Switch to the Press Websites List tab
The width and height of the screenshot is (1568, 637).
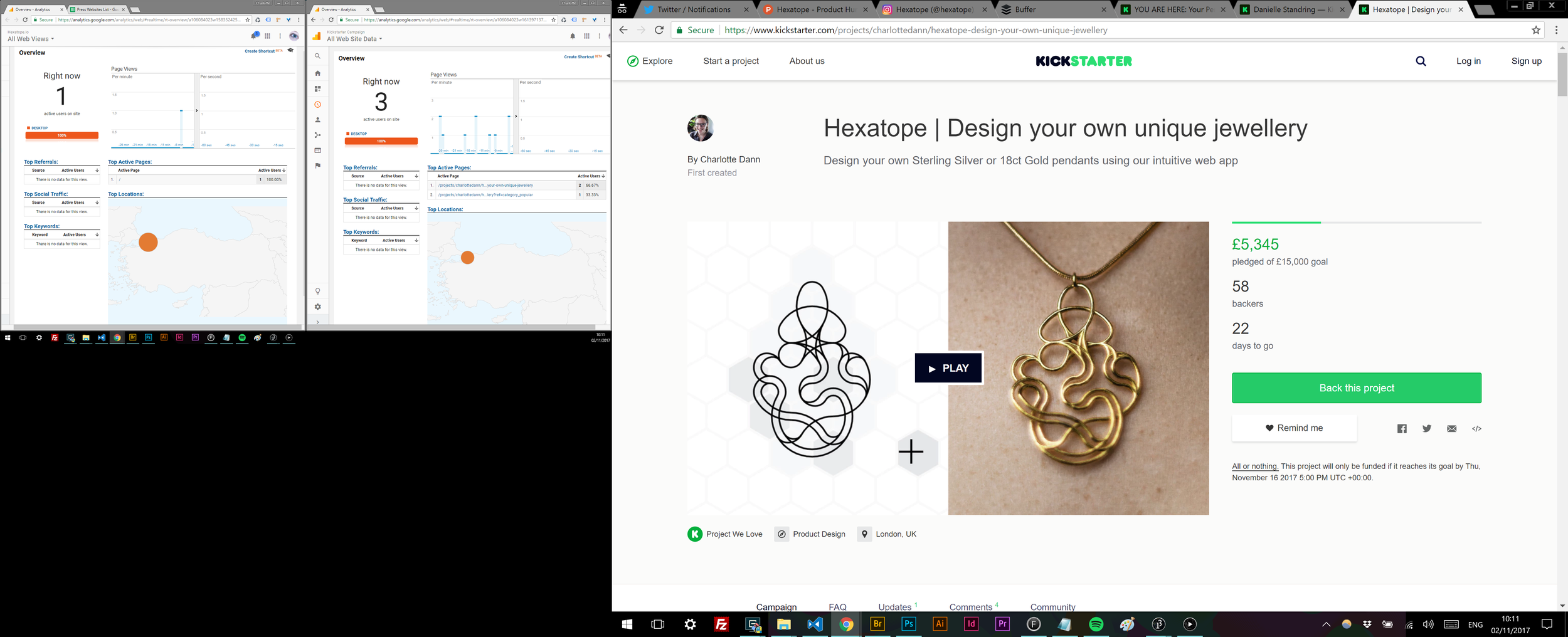[97, 9]
